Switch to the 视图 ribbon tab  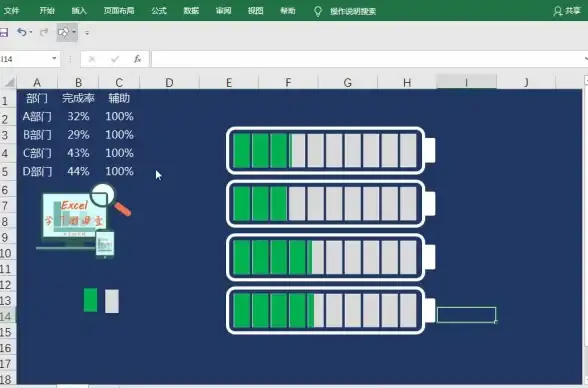click(255, 11)
